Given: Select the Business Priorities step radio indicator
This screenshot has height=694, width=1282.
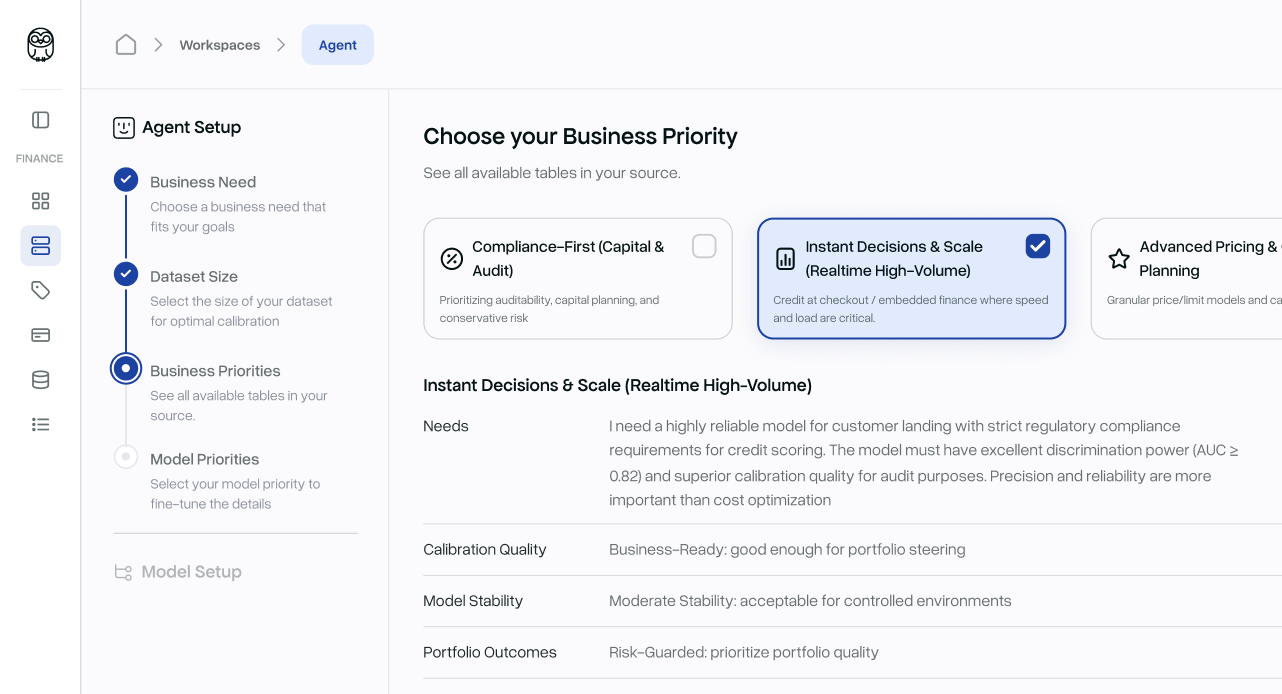Looking at the screenshot, I should tap(126, 369).
